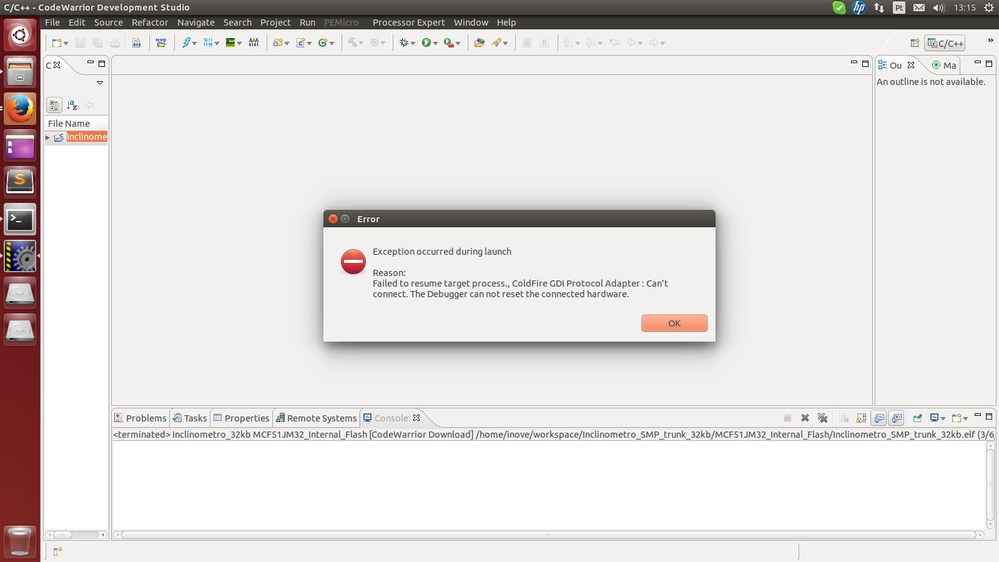
Task: Click the sound volume tray icon
Action: click(938, 8)
